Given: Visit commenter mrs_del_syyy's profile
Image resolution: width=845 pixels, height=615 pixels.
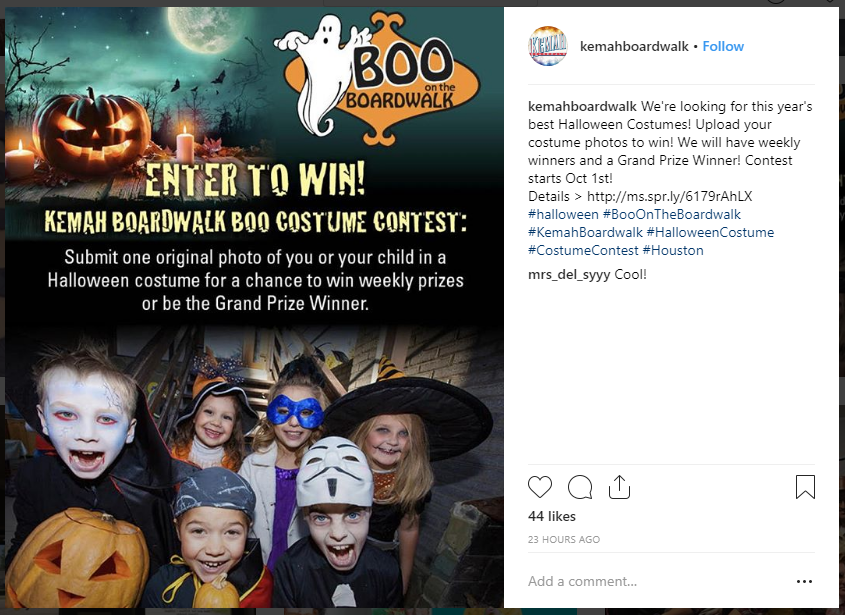Looking at the screenshot, I should click(x=569, y=274).
